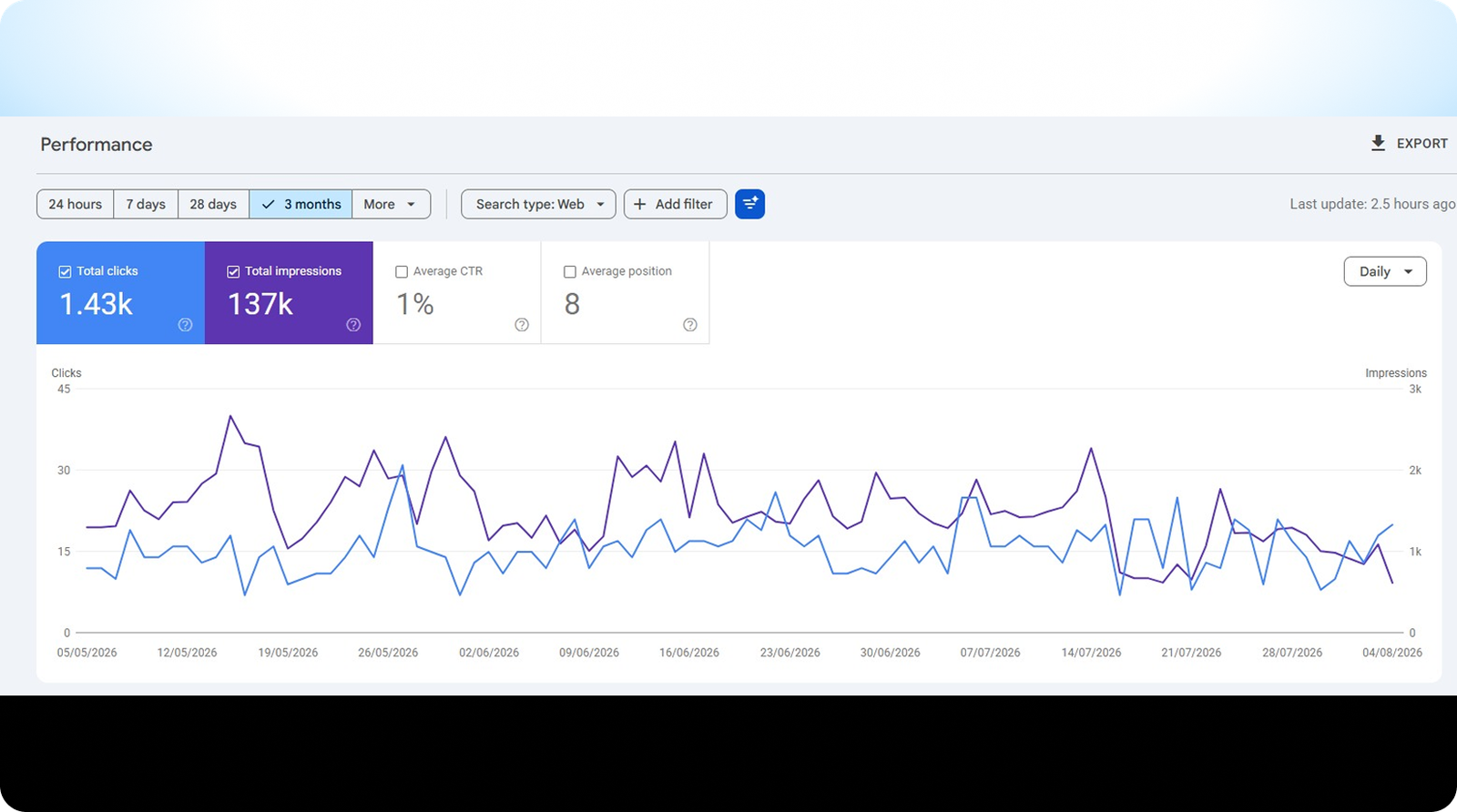The width and height of the screenshot is (1457, 812).
Task: Click the 09/06/2026 axis date
Action: (x=589, y=653)
